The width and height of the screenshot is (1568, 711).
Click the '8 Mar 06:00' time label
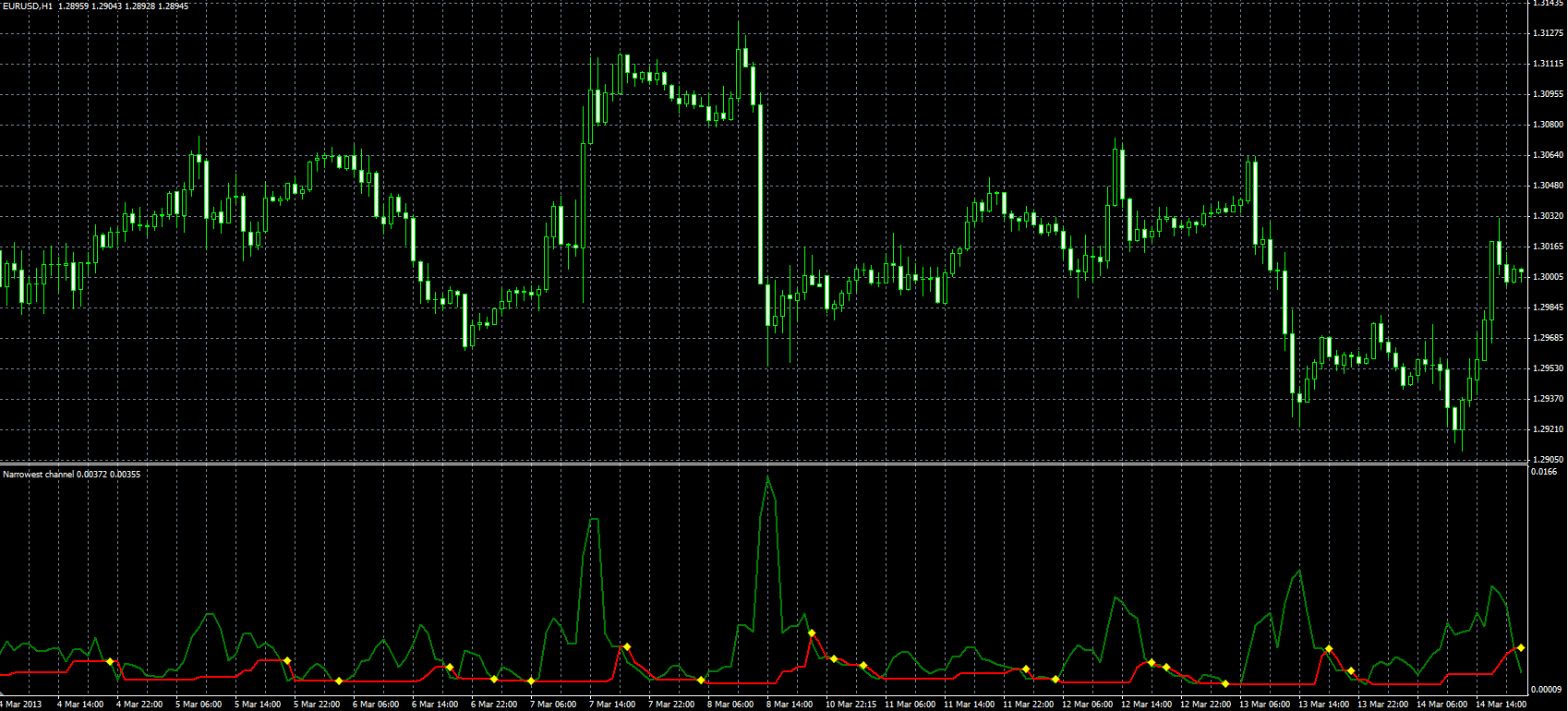(x=730, y=705)
